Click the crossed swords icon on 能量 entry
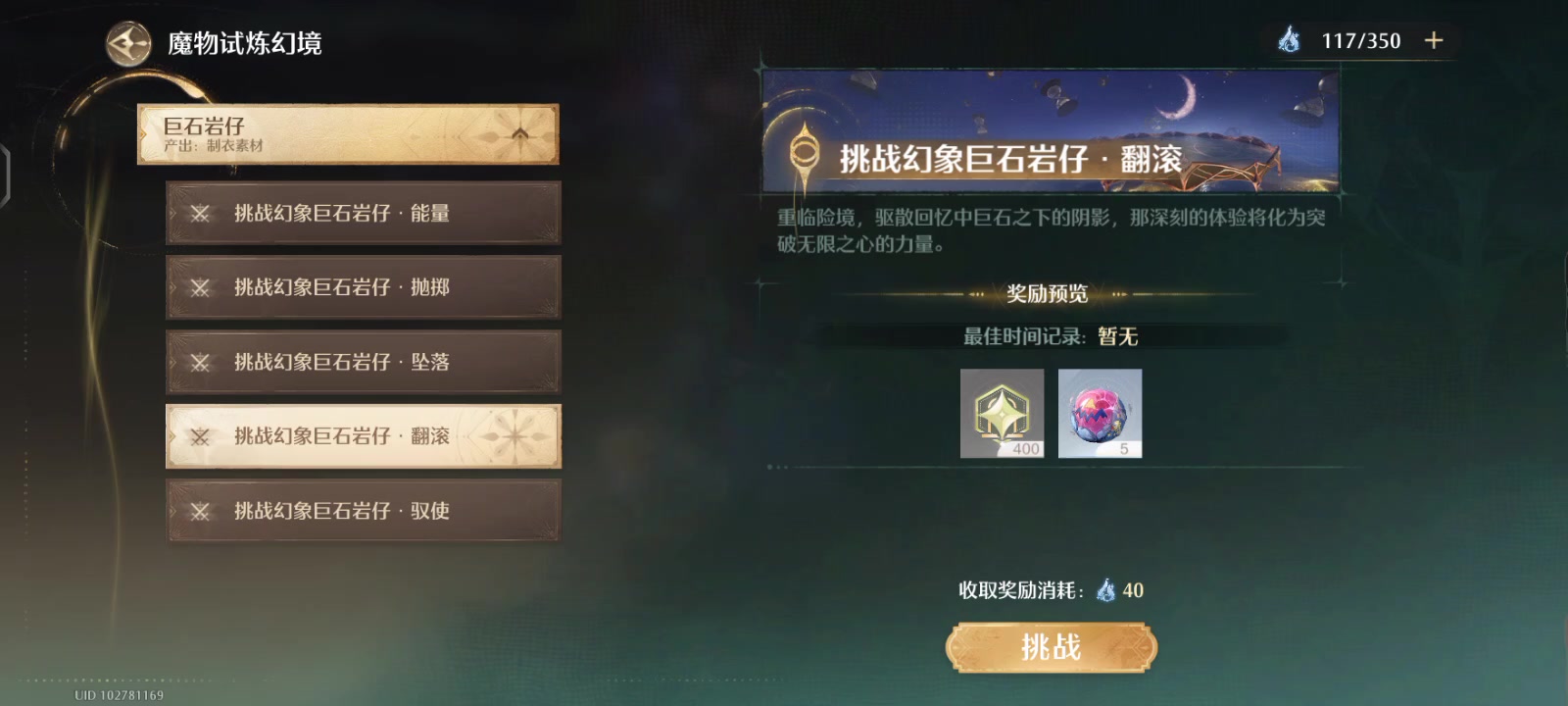 coord(200,213)
